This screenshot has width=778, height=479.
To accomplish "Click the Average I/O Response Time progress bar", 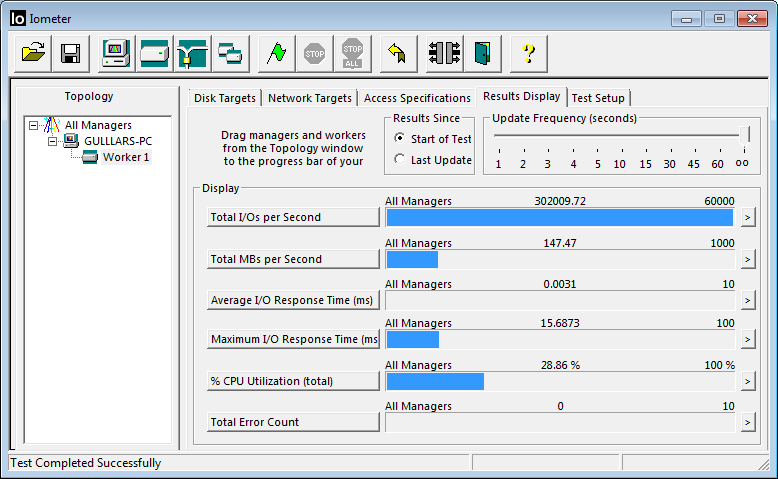I will [560, 300].
